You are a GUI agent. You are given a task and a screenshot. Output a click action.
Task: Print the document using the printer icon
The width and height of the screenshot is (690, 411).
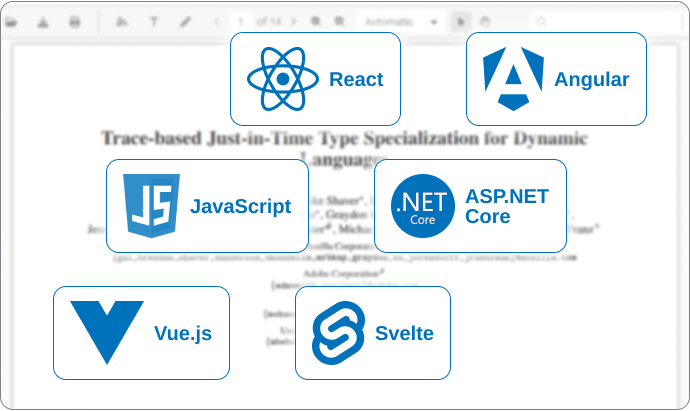(75, 22)
